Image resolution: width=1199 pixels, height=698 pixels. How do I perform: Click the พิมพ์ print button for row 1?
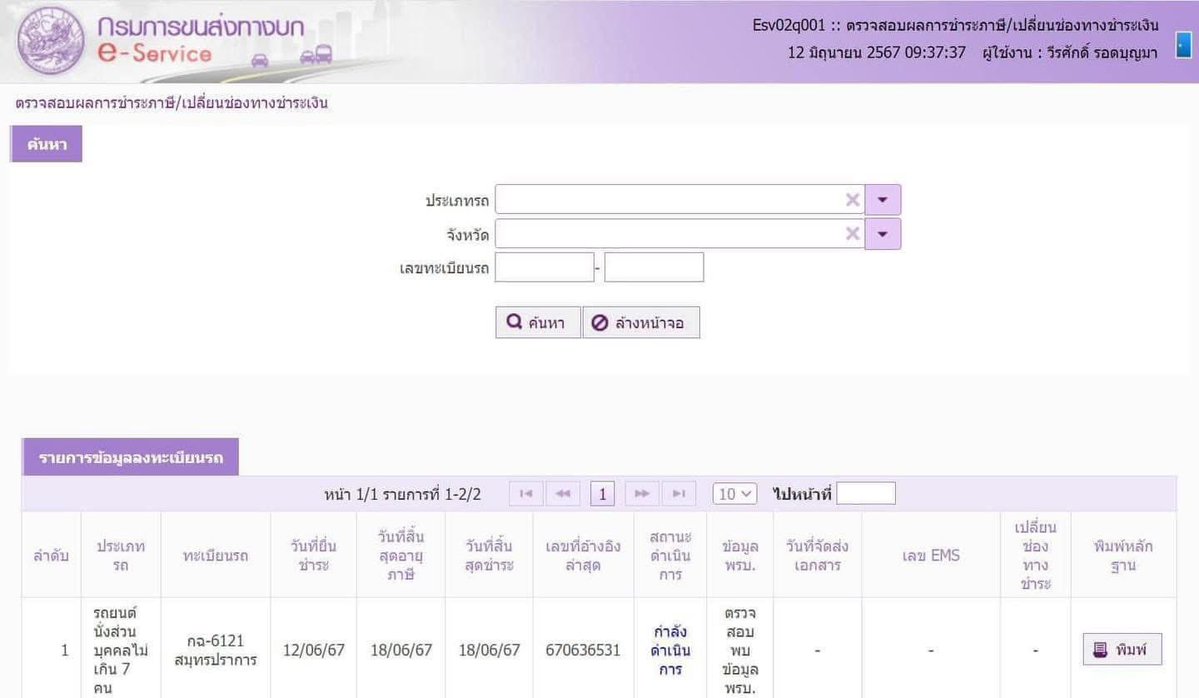(x=1122, y=649)
